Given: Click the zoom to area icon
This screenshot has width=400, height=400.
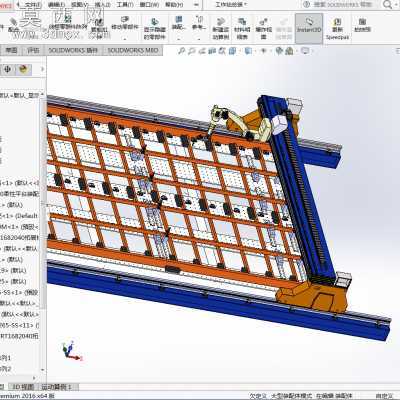Looking at the screenshot, I should [x=191, y=51].
